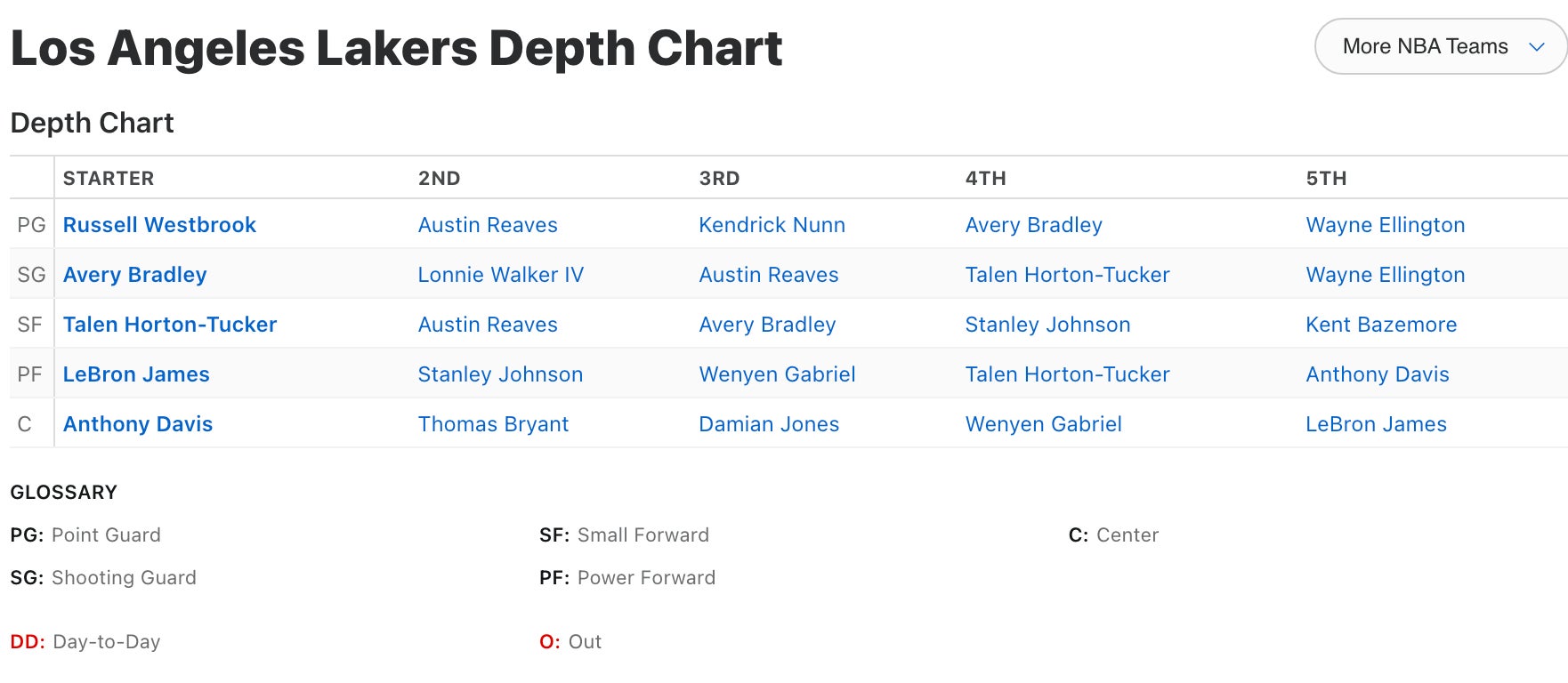Open Thomas Bryant's profile link
Screen dimensions: 1568x683
pyautogui.click(x=493, y=424)
